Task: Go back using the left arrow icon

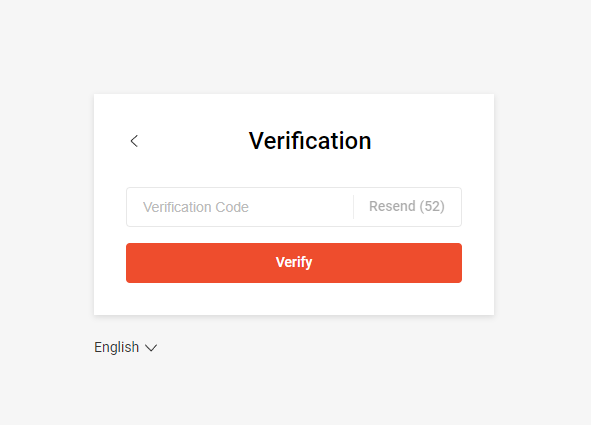Action: pos(134,141)
